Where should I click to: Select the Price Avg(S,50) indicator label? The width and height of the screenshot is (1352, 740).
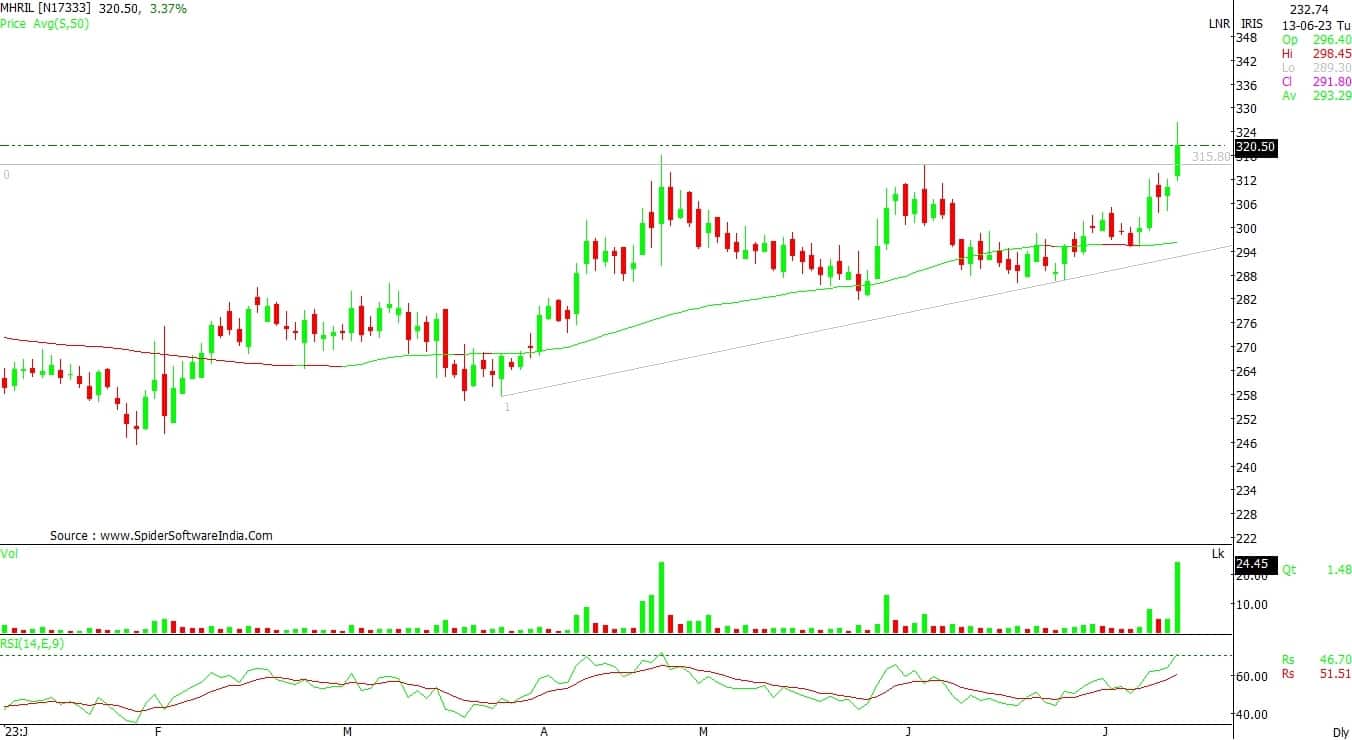point(45,23)
